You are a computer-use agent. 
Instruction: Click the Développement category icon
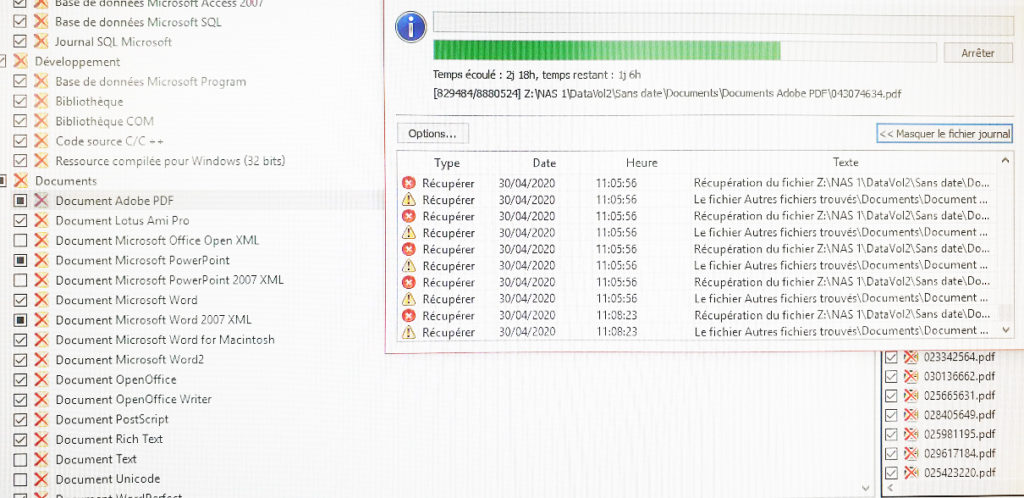pyautogui.click(x=21, y=61)
